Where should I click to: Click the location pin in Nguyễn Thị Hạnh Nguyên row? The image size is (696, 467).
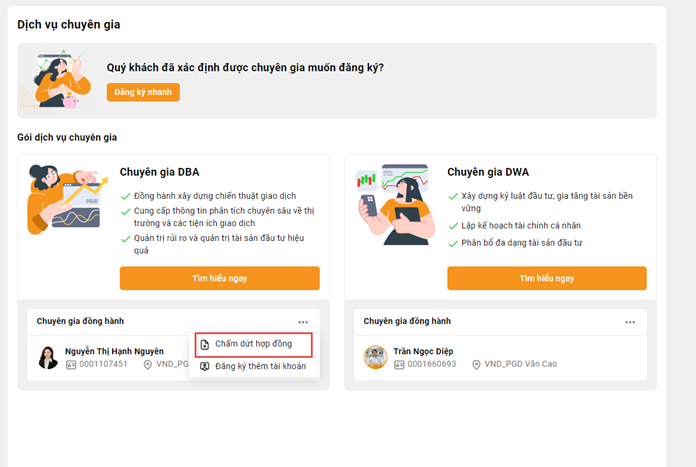tap(148, 364)
